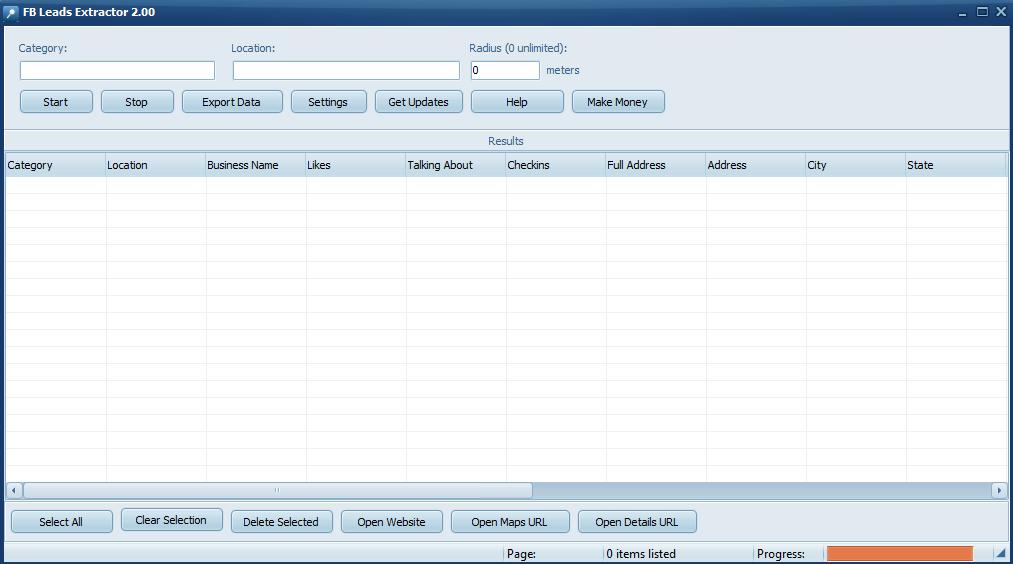
Task: Focus the Category input field
Action: [x=117, y=70]
